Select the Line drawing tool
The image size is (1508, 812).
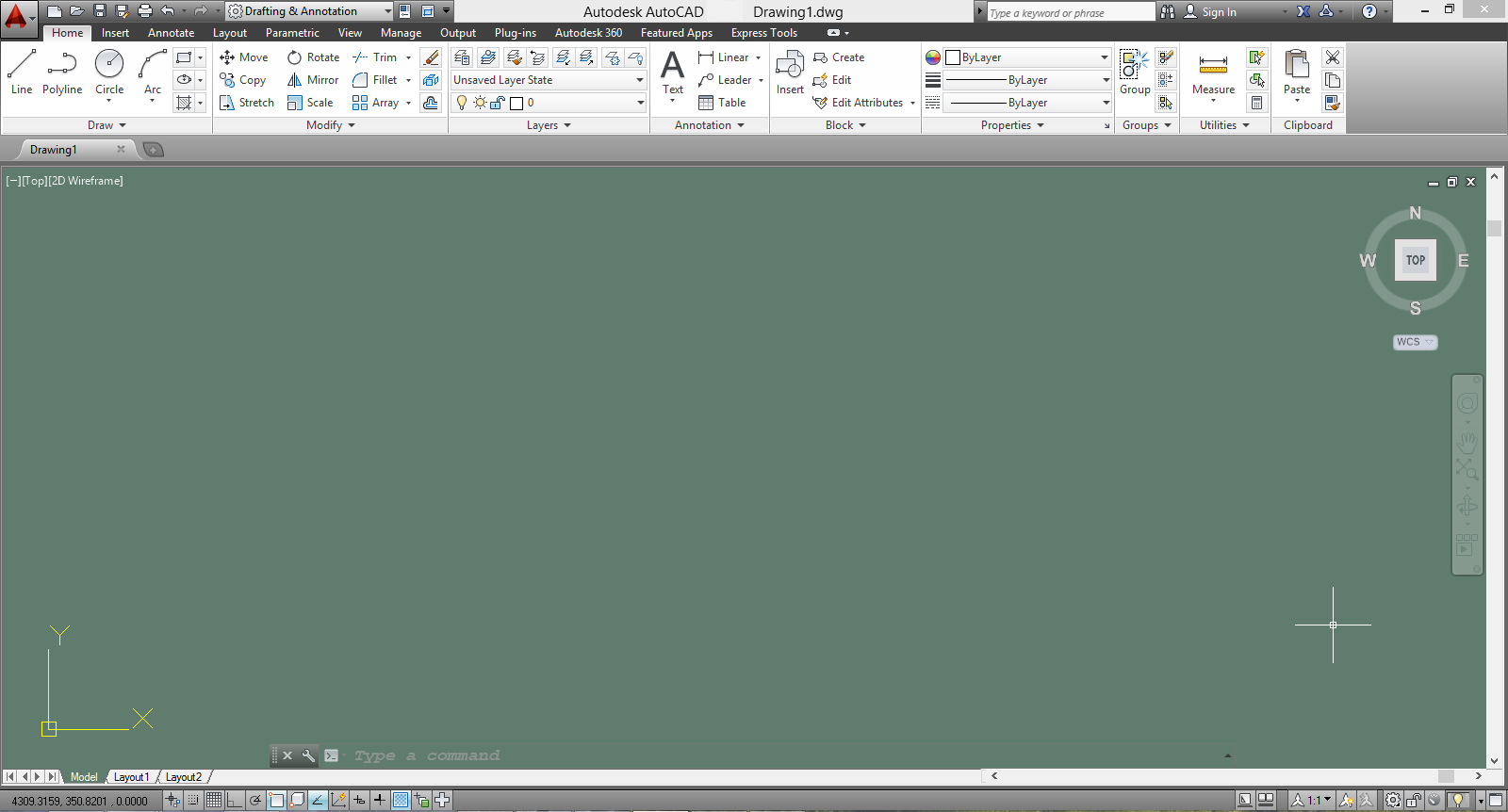pos(22,73)
